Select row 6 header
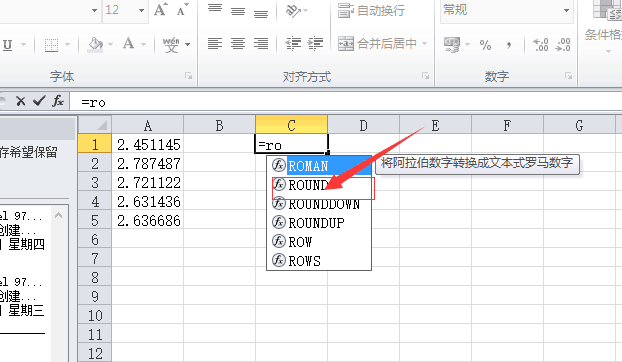Viewport: 622px width, 362px height. tap(95, 240)
